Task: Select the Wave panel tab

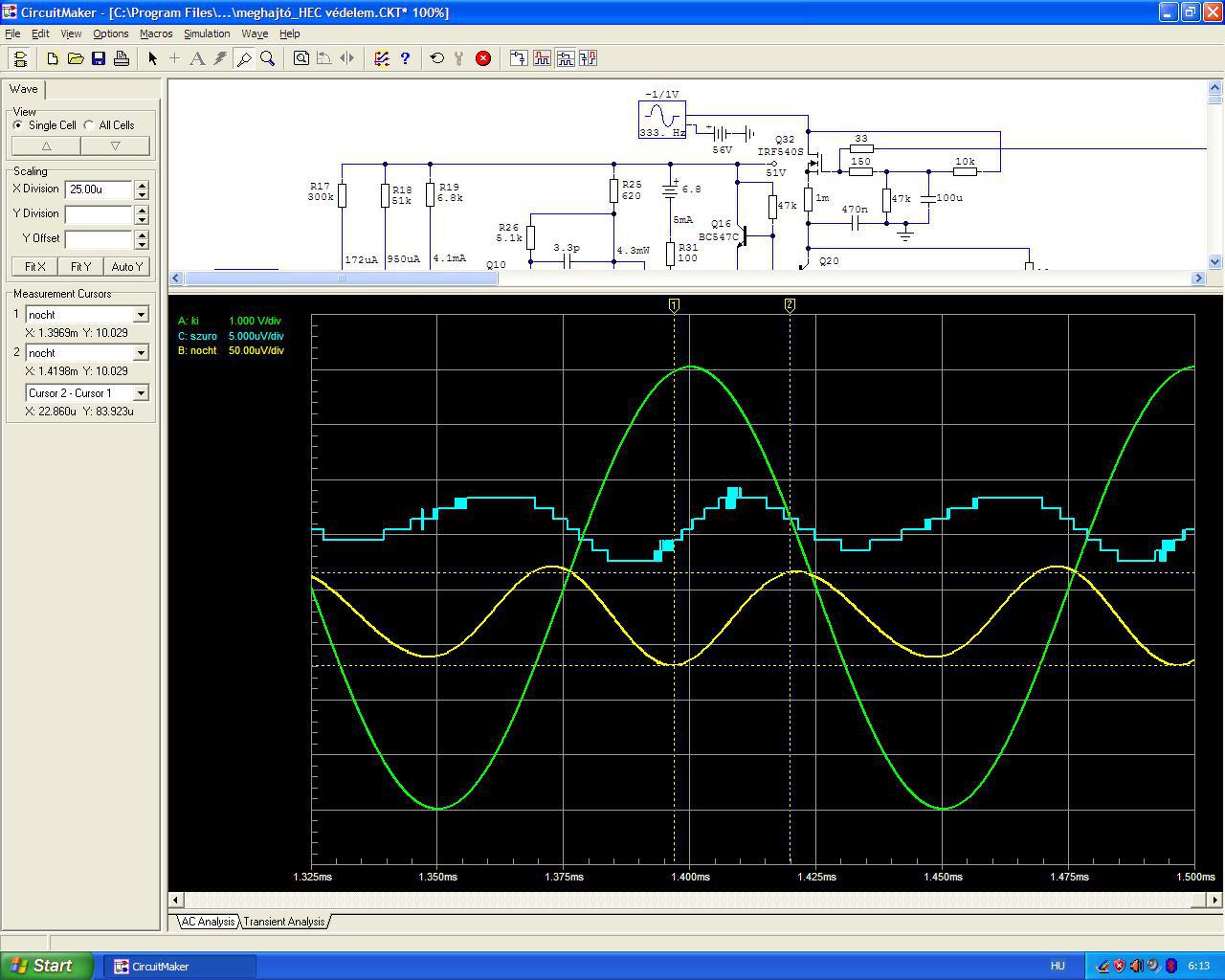Action: point(24,89)
